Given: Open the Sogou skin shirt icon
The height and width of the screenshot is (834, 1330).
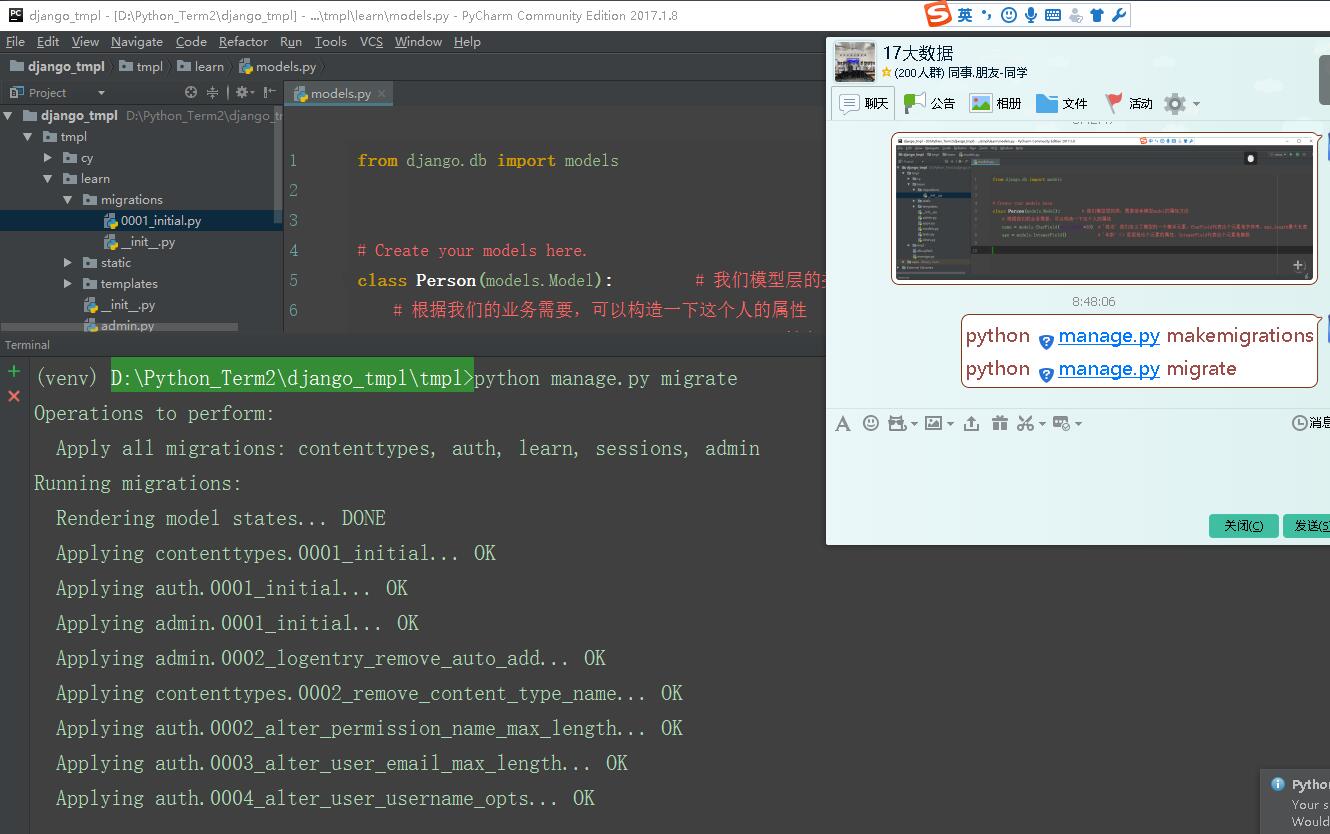Looking at the screenshot, I should pyautogui.click(x=1097, y=14).
